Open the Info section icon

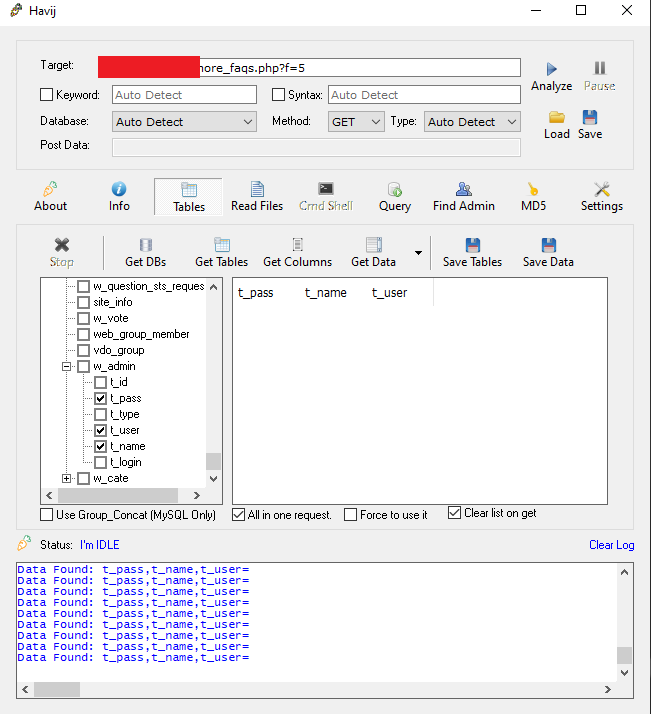(x=119, y=189)
